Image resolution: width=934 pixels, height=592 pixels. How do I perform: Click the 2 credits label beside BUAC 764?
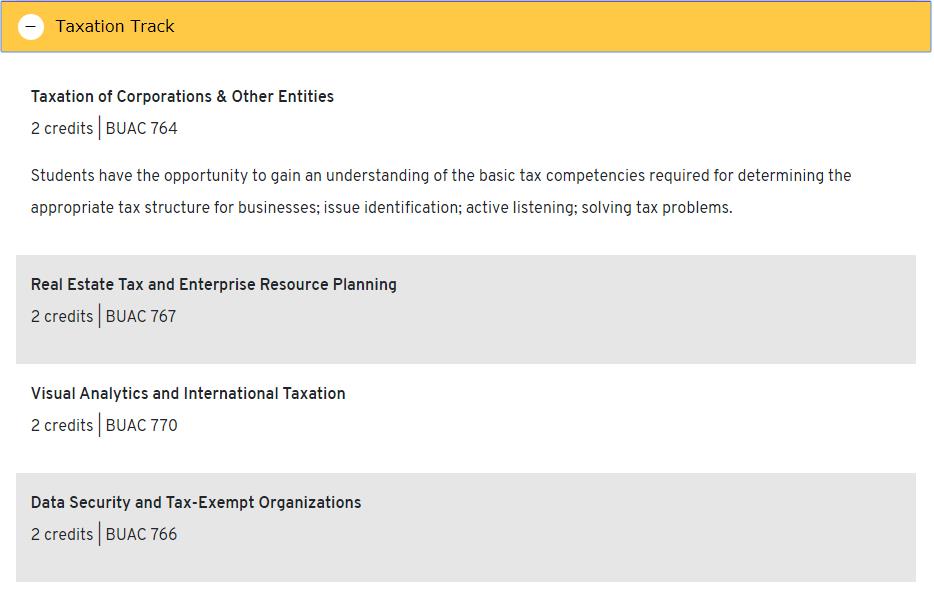pyautogui.click(x=62, y=129)
